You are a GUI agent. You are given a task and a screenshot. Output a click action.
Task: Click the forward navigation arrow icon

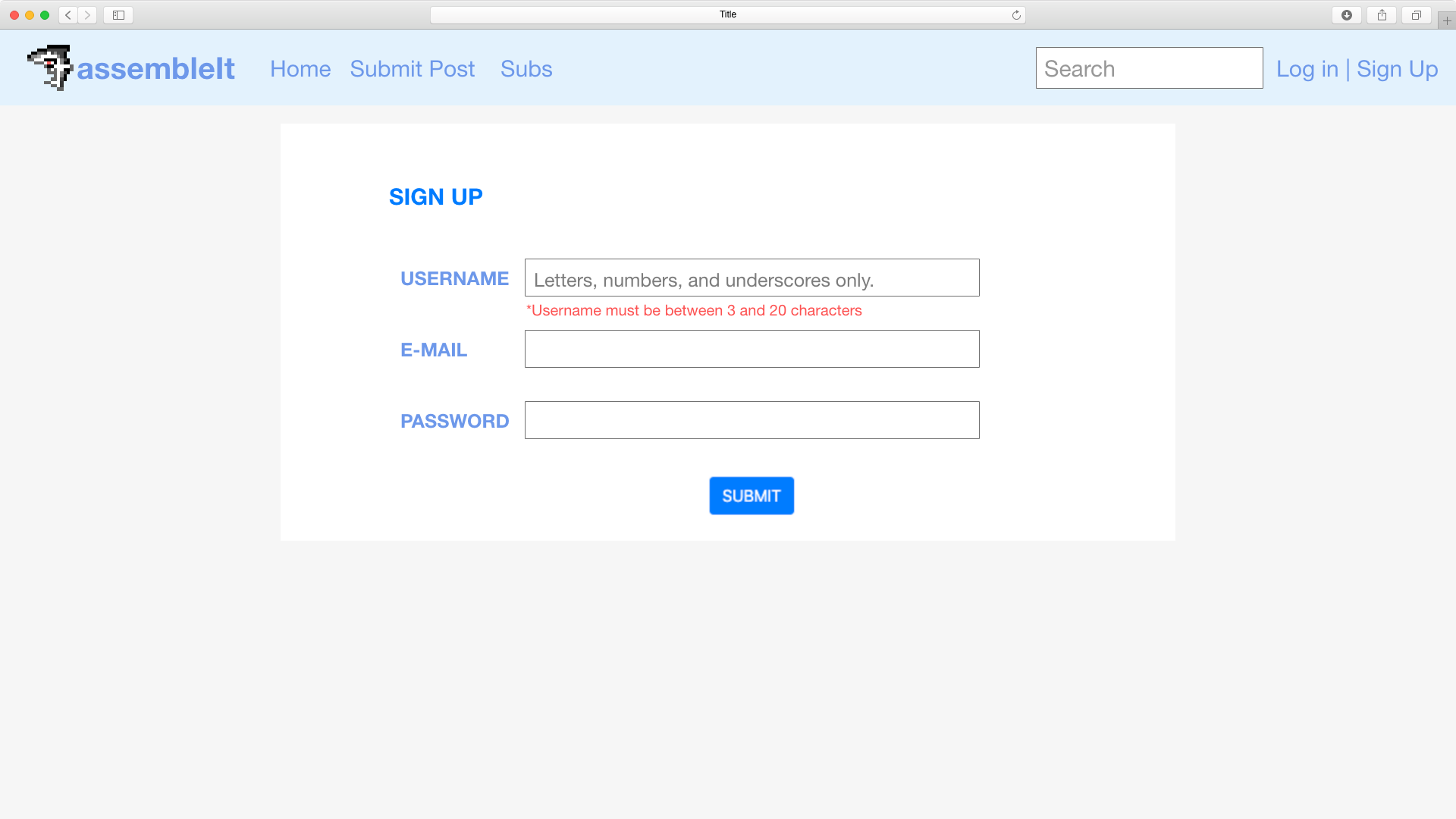click(87, 14)
